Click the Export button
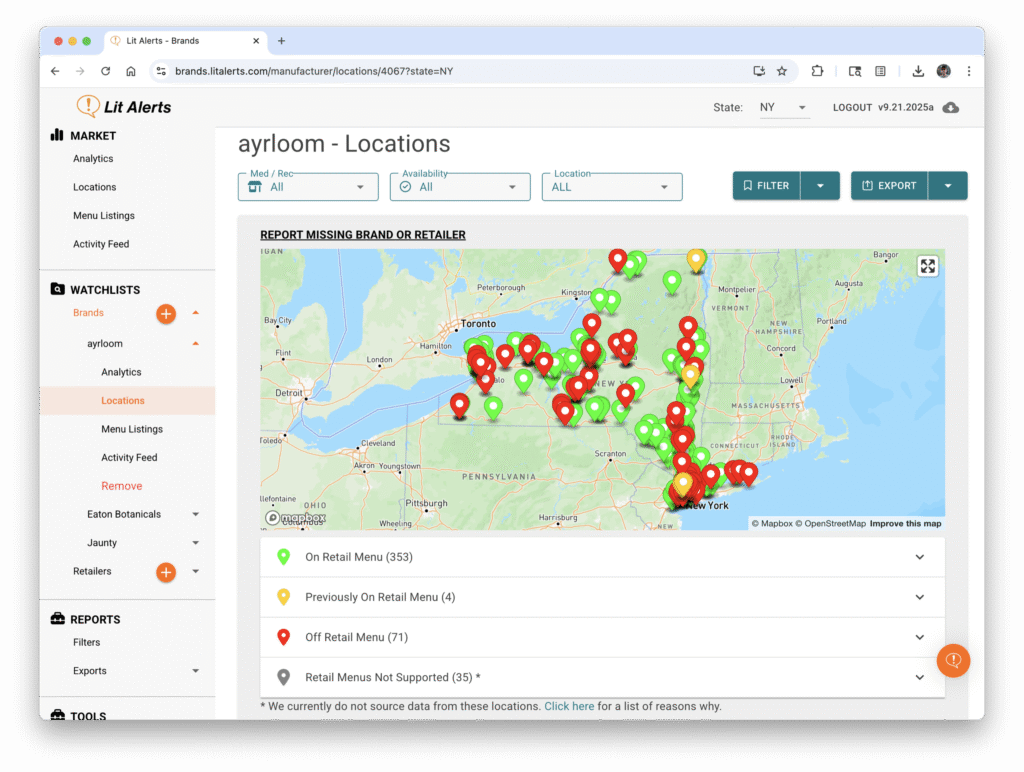This screenshot has width=1024, height=772. pos(890,186)
